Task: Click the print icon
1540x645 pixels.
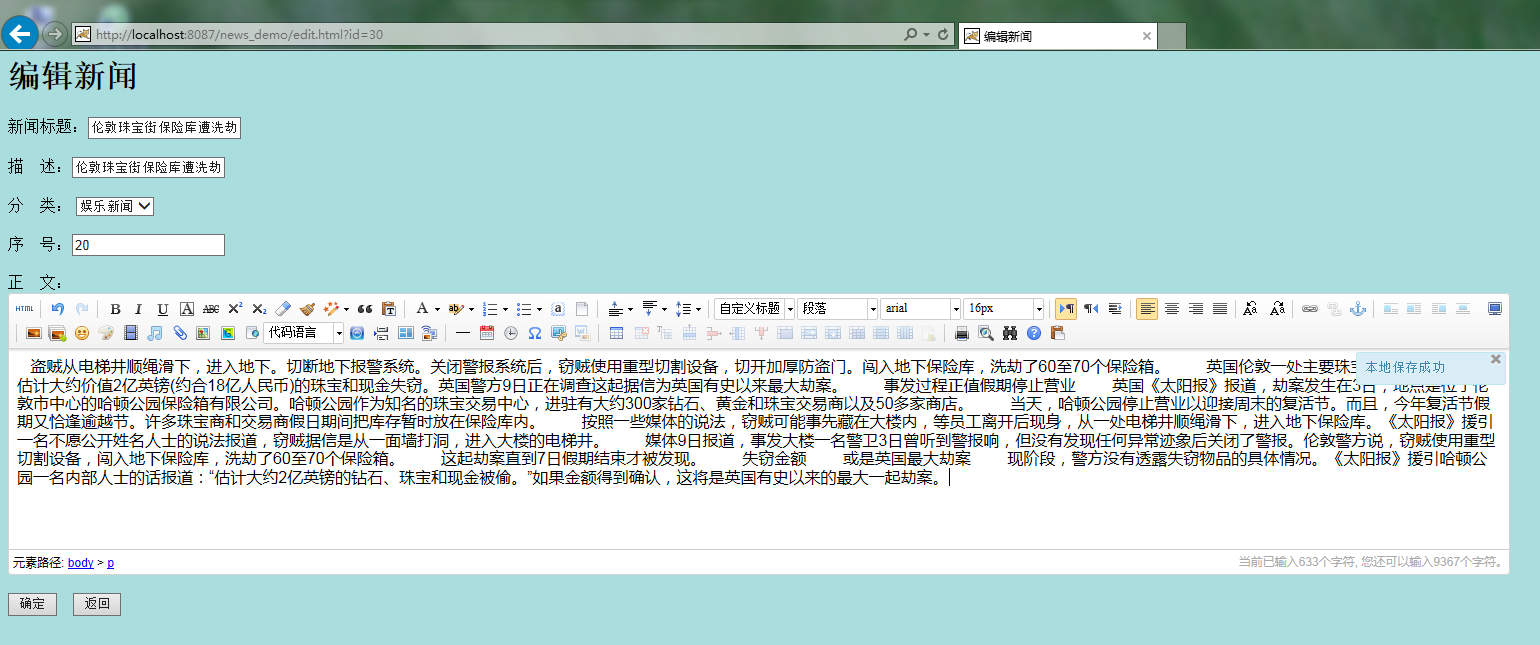Action: point(962,332)
